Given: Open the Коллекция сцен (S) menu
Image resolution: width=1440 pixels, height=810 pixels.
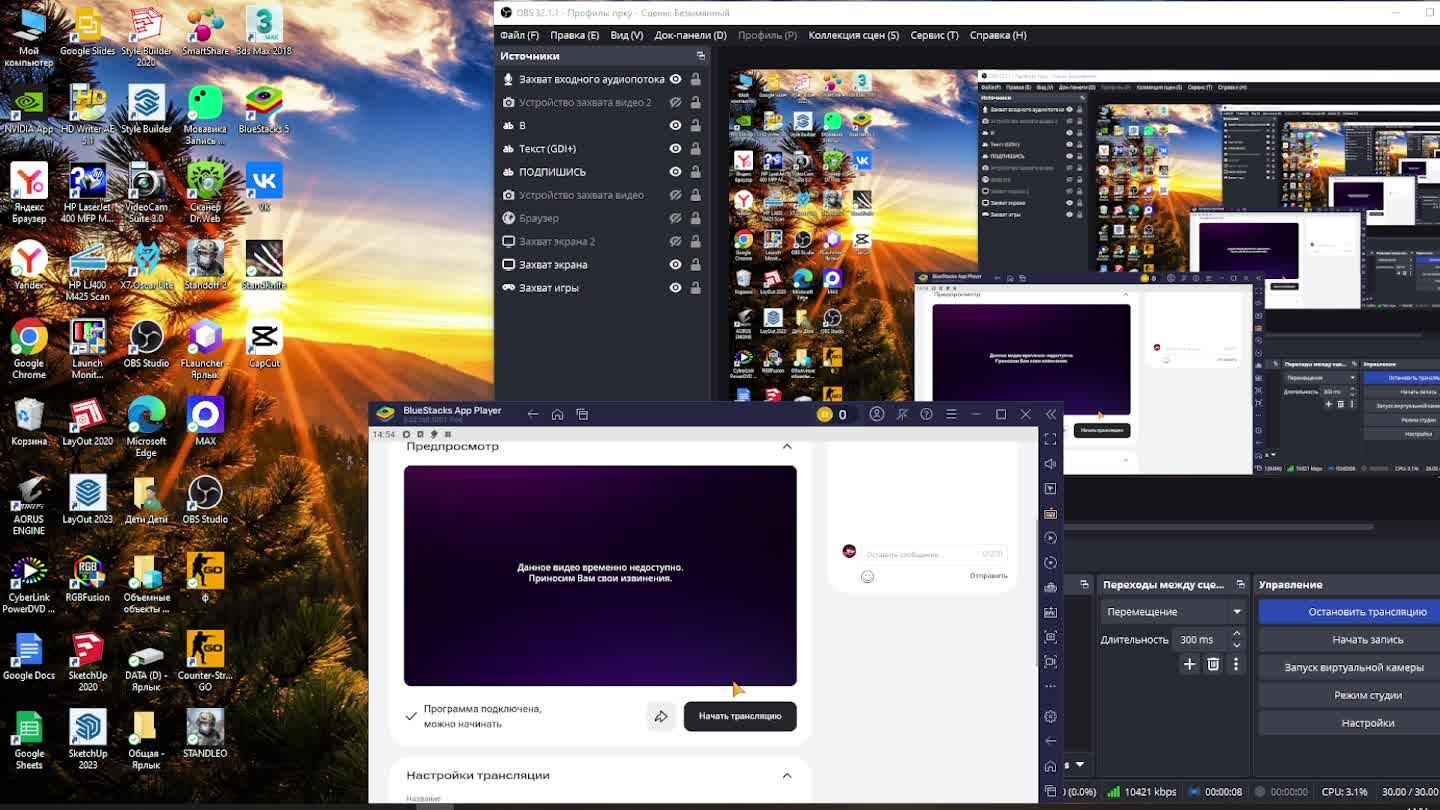Looking at the screenshot, I should (853, 35).
